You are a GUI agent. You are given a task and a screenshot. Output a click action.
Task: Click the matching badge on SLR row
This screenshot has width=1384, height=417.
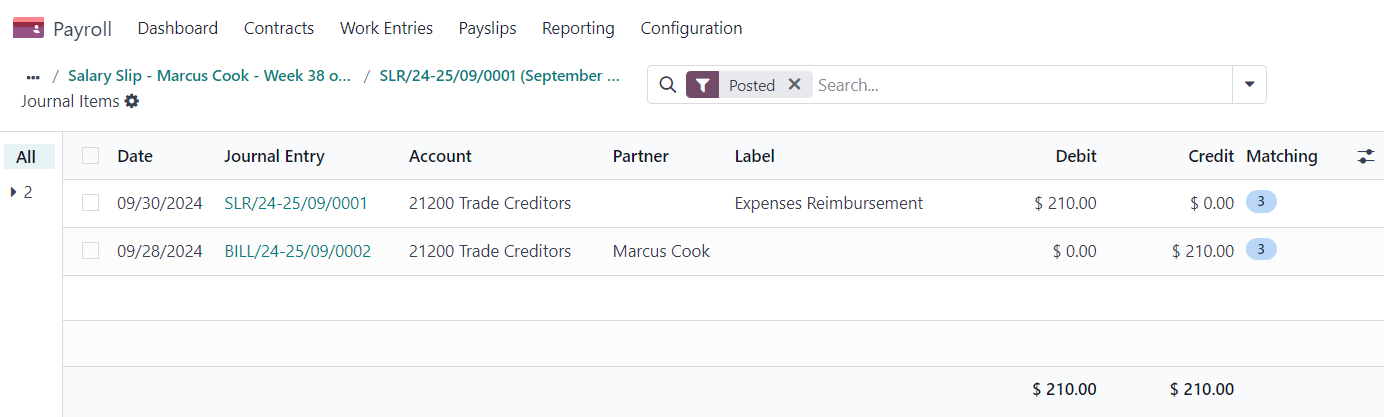pyautogui.click(x=1261, y=202)
